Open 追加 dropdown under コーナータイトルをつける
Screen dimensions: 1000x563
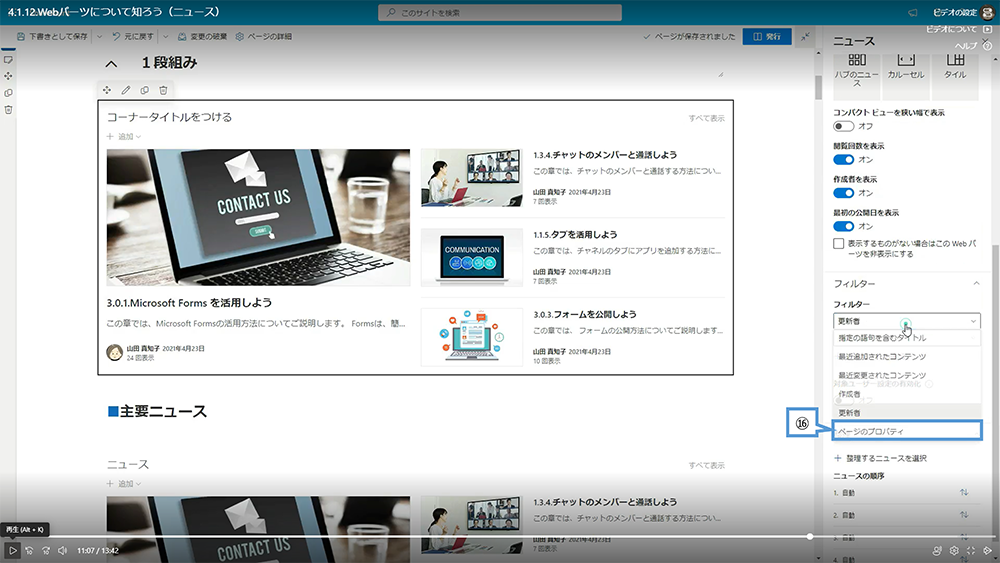coord(124,136)
